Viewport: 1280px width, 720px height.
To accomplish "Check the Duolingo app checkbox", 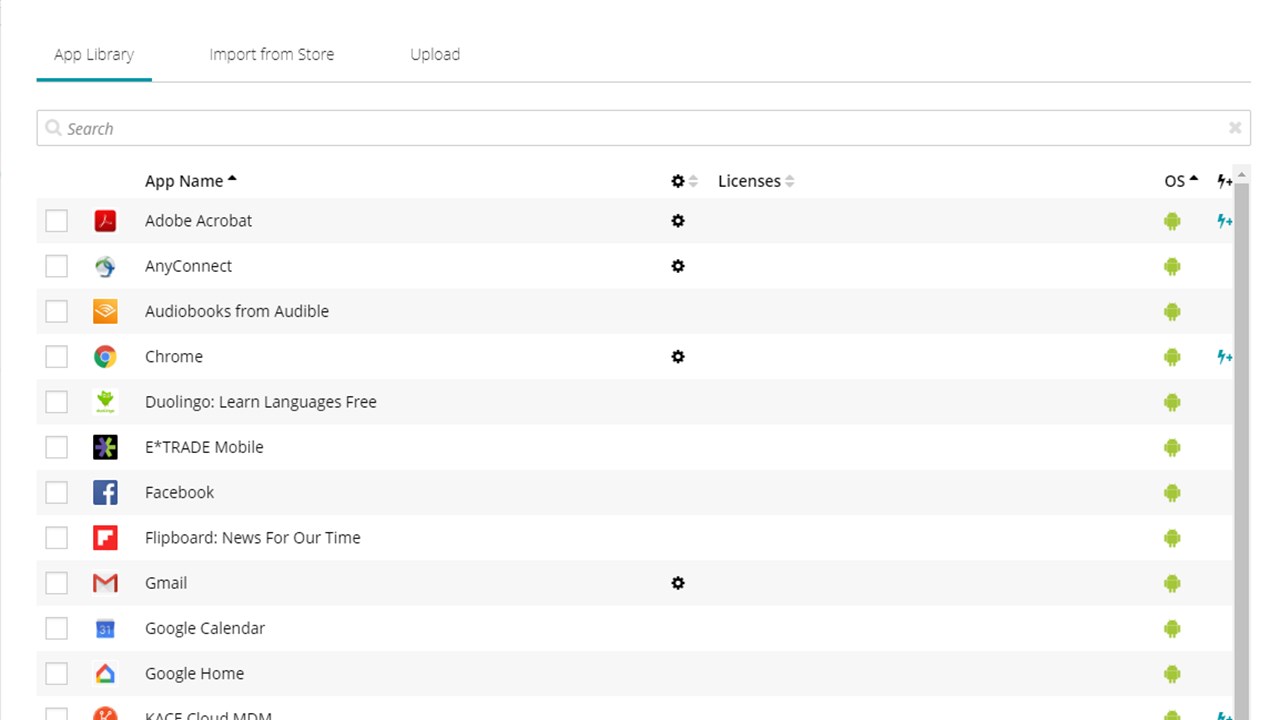I will click(57, 402).
